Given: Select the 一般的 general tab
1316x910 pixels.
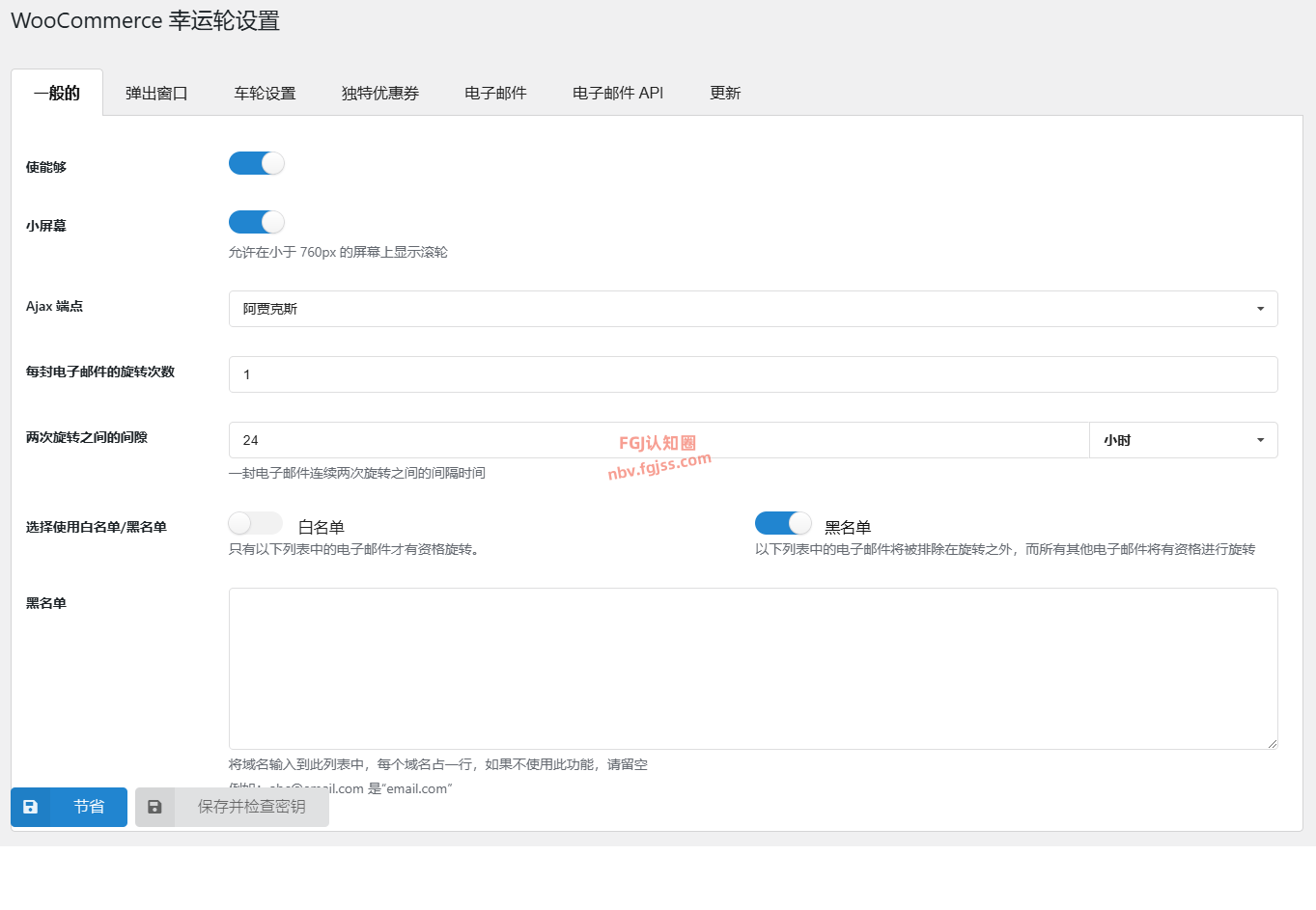Looking at the screenshot, I should pos(57,94).
